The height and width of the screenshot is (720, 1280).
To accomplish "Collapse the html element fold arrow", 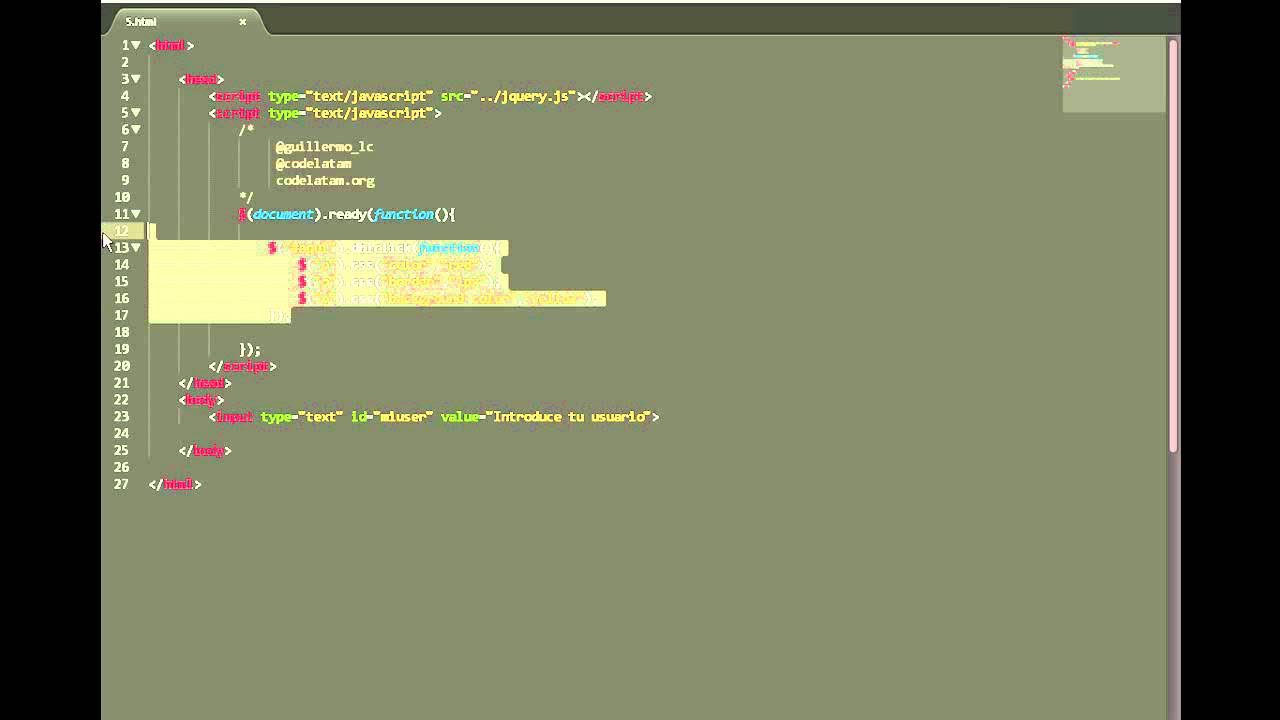I will tap(135, 45).
